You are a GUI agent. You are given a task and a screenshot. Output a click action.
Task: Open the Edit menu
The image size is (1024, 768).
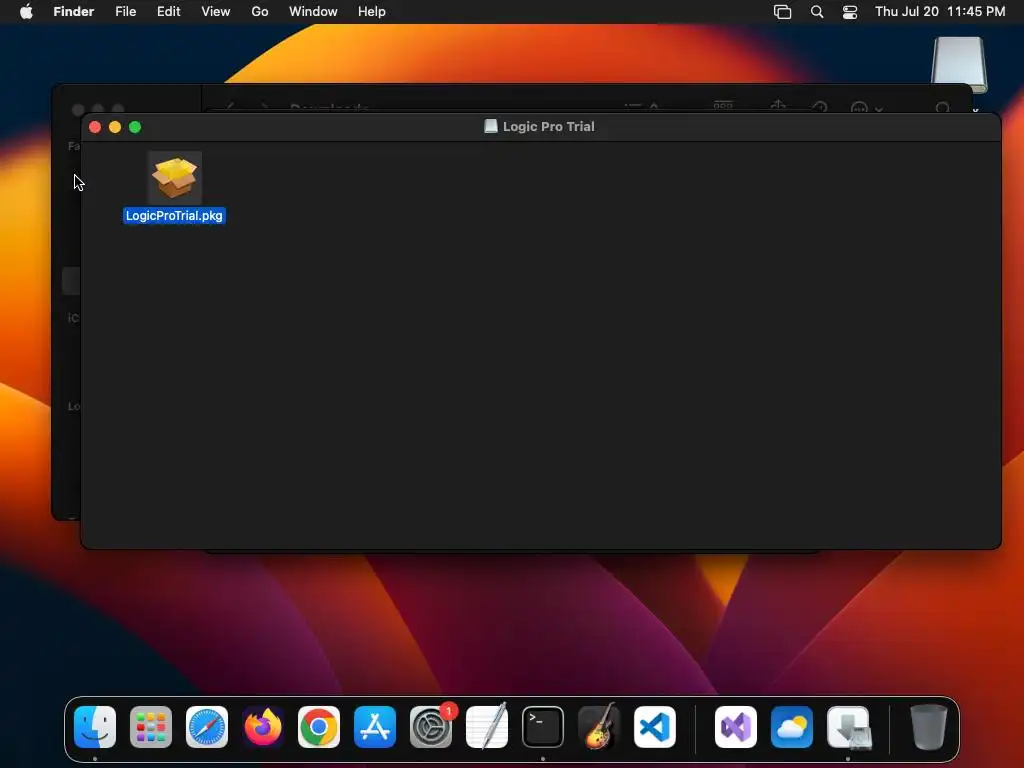coord(168,12)
